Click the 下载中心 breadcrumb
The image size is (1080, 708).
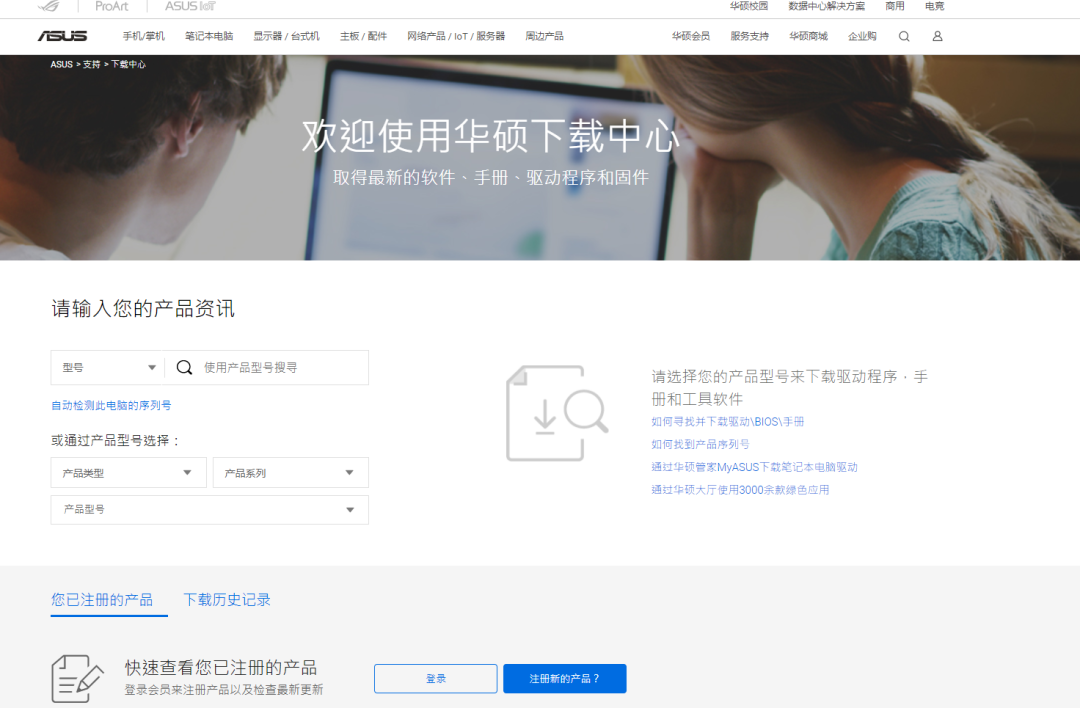click(x=128, y=64)
